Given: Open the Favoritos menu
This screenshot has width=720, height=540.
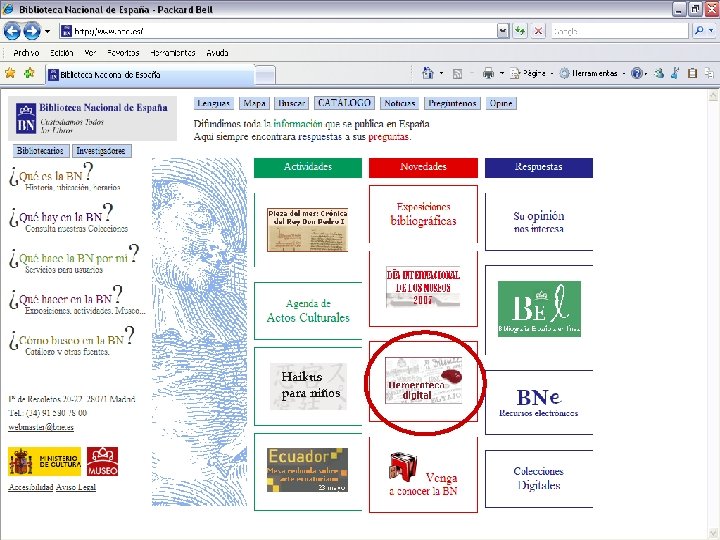Looking at the screenshot, I should point(123,53).
